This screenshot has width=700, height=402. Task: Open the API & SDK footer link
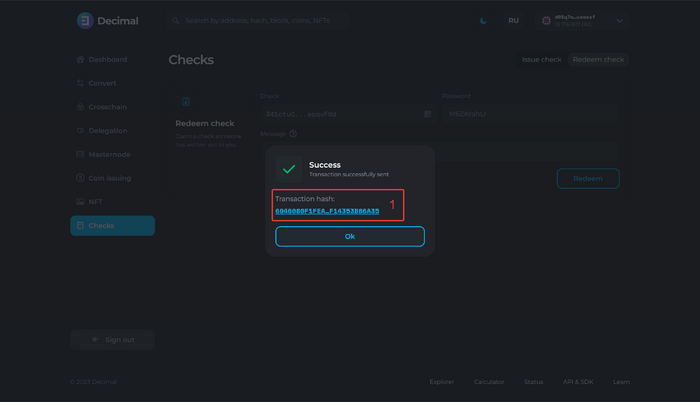578,382
